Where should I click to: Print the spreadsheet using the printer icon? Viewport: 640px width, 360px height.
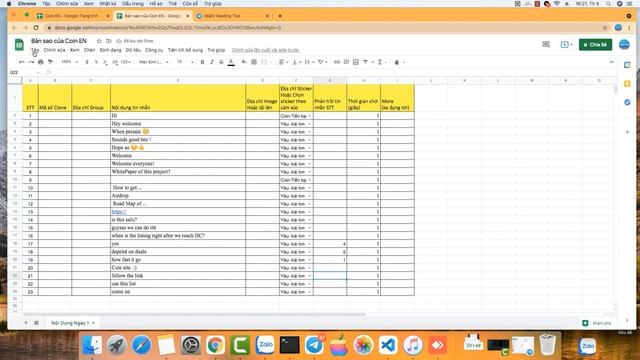pyautogui.click(x=40, y=62)
